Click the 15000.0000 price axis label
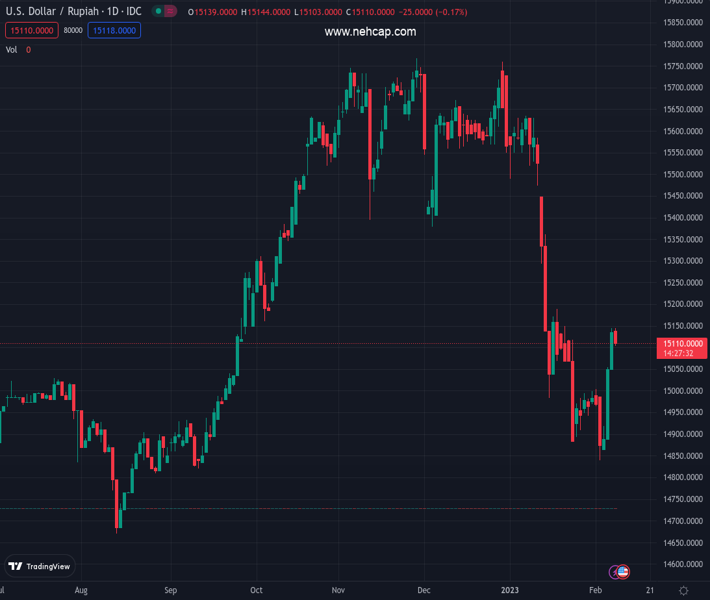Image resolution: width=710 pixels, height=600 pixels. click(x=683, y=391)
